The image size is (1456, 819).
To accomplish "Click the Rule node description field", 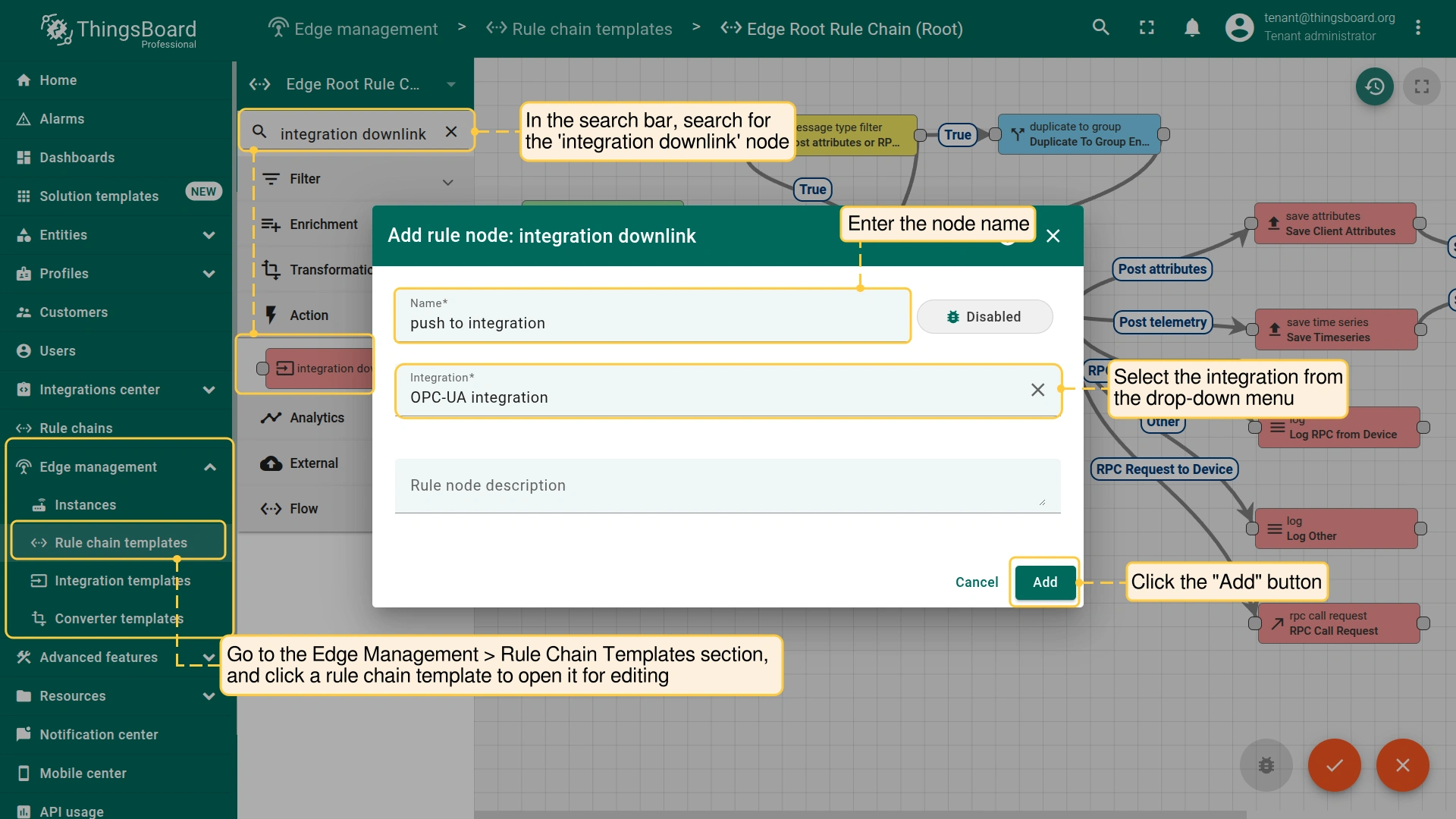I will (726, 486).
